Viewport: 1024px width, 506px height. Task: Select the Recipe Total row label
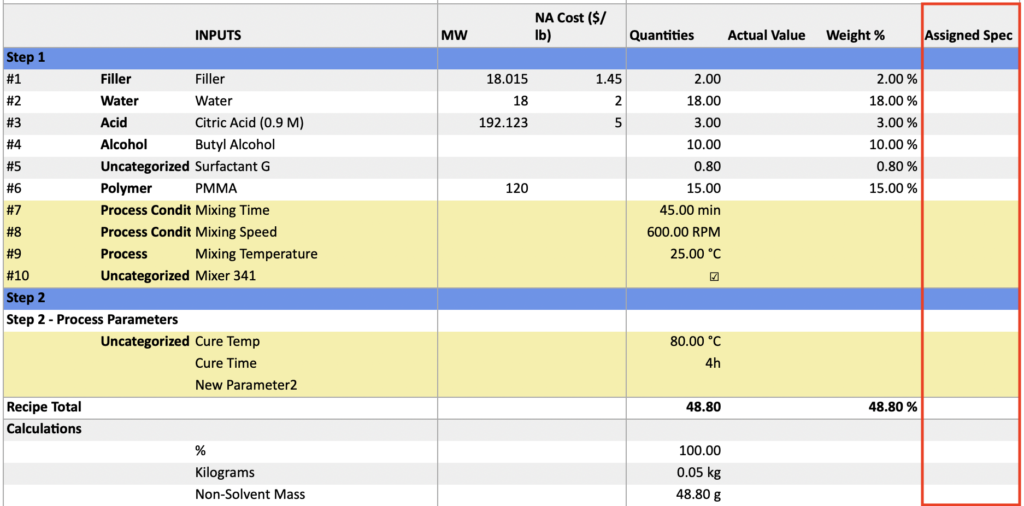pyautogui.click(x=44, y=407)
